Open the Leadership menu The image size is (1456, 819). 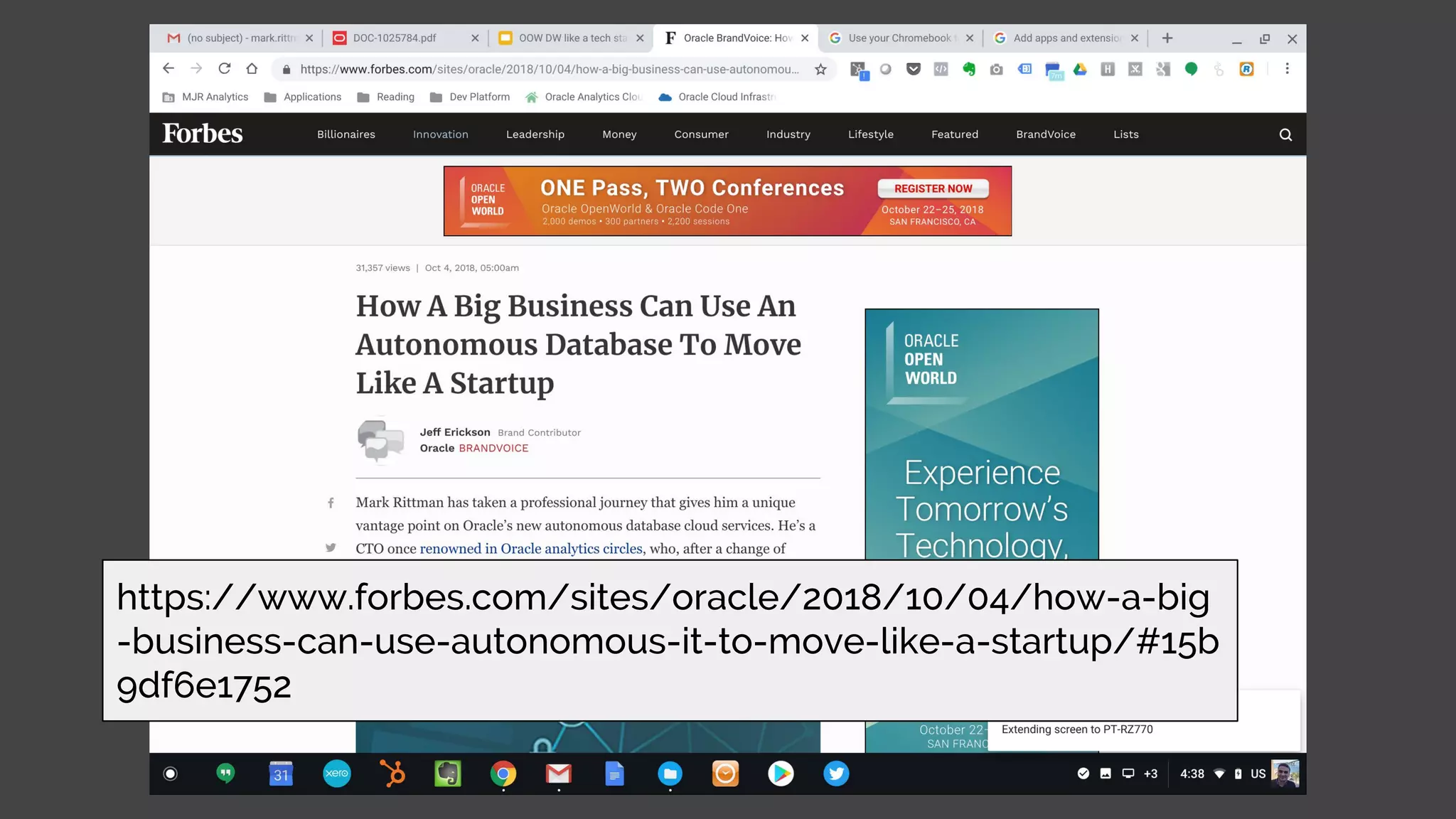coord(535,134)
